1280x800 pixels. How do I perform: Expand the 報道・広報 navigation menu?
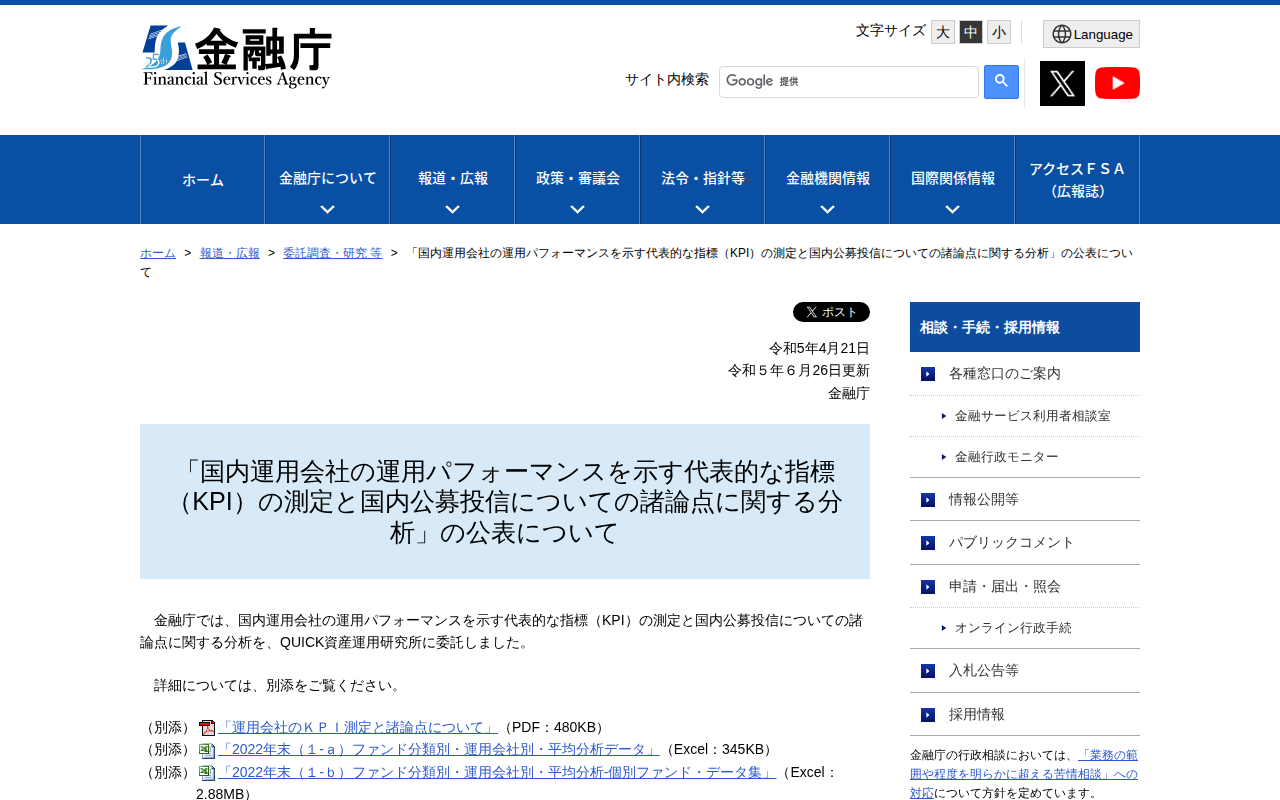[x=453, y=179]
